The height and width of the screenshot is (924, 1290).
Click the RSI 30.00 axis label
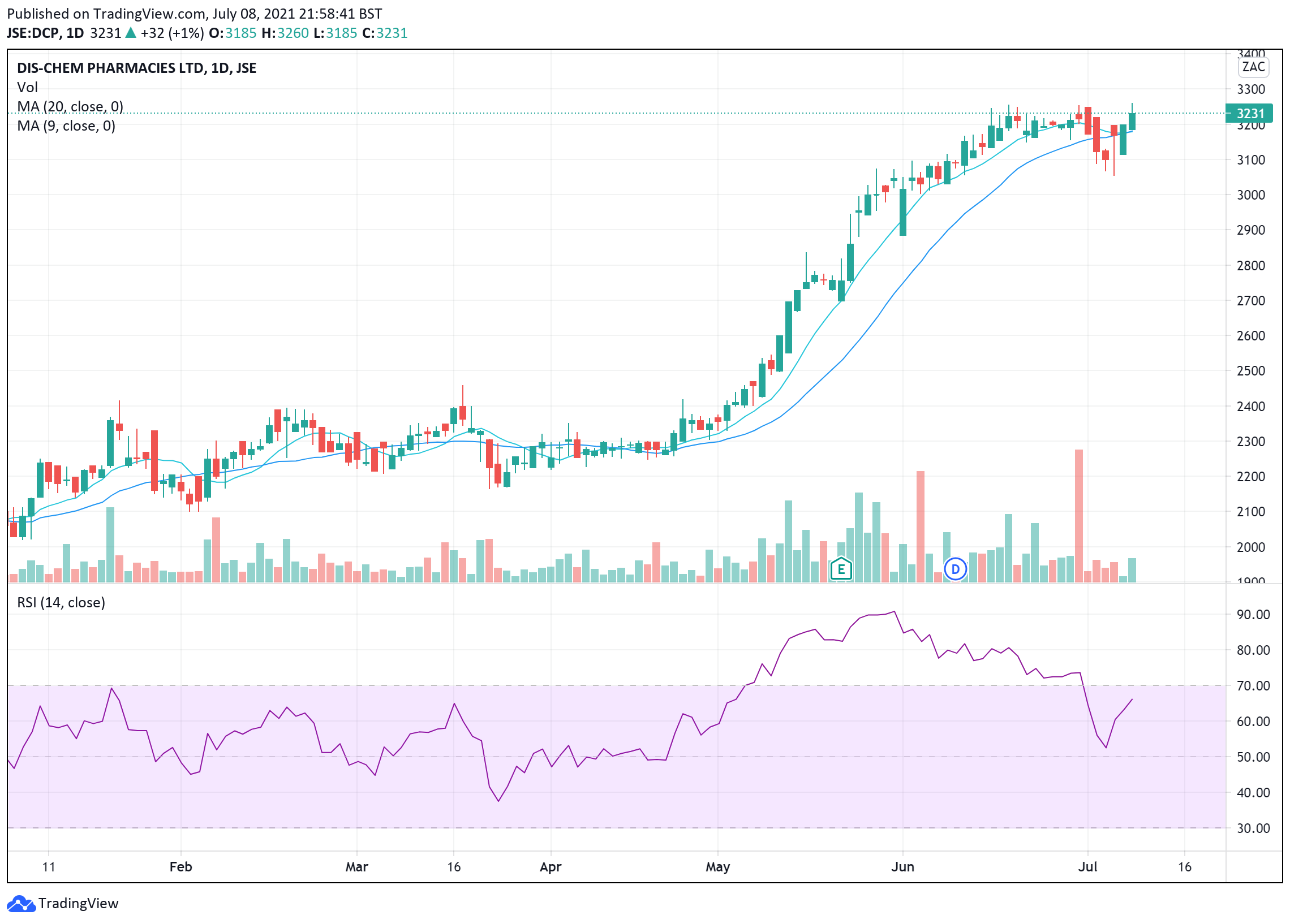[1253, 828]
